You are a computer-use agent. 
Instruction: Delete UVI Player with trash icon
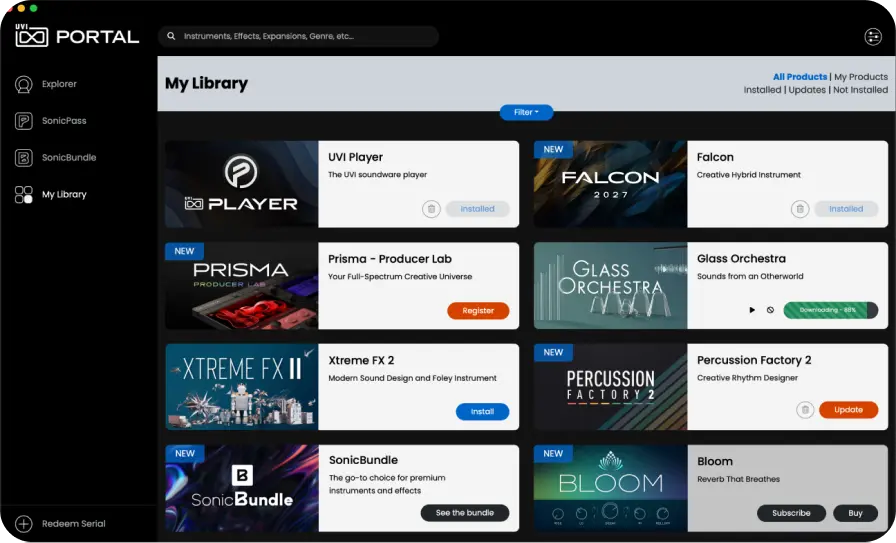(431, 209)
